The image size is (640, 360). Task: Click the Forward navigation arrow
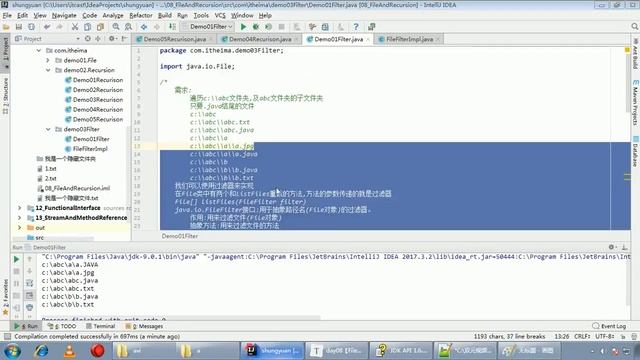[157, 27]
